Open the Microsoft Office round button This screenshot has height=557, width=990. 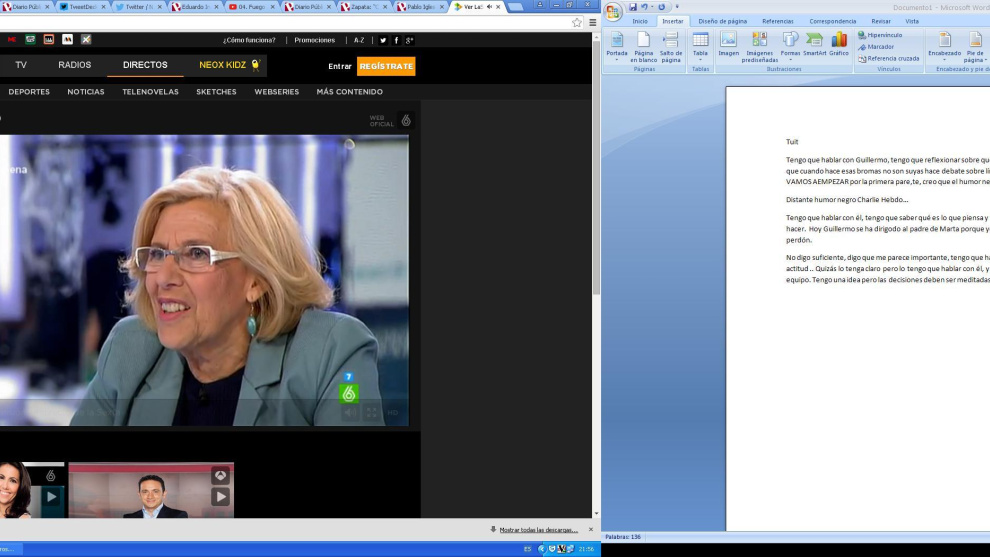pyautogui.click(x=613, y=11)
